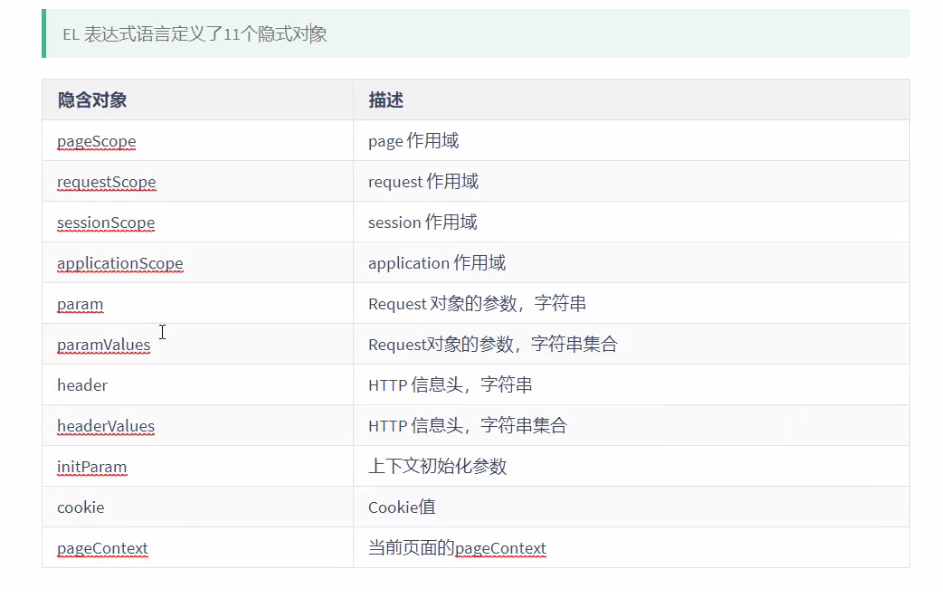Click the description 'request 作用域'

(423, 182)
